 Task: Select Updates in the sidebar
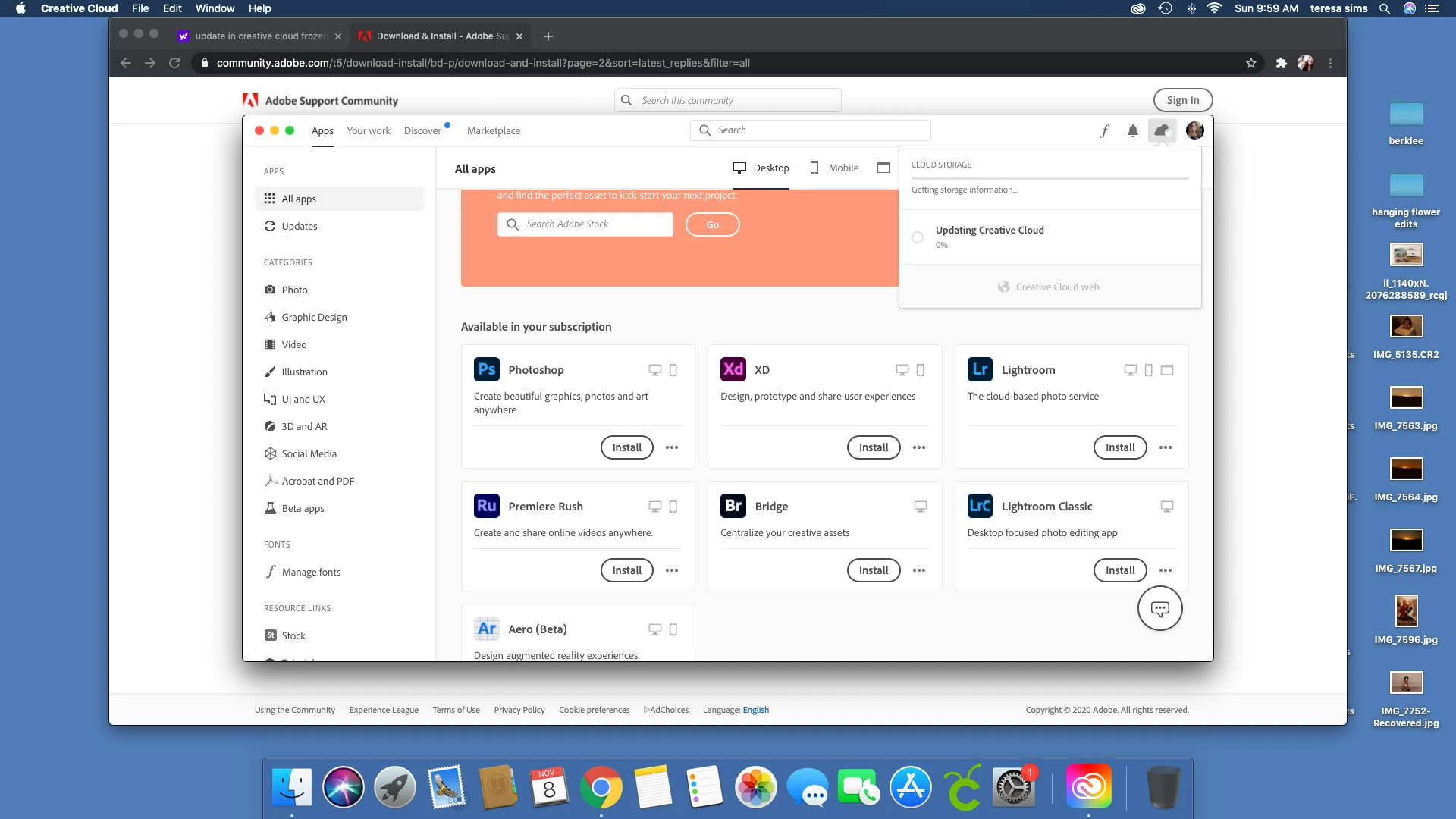[x=340, y=226]
